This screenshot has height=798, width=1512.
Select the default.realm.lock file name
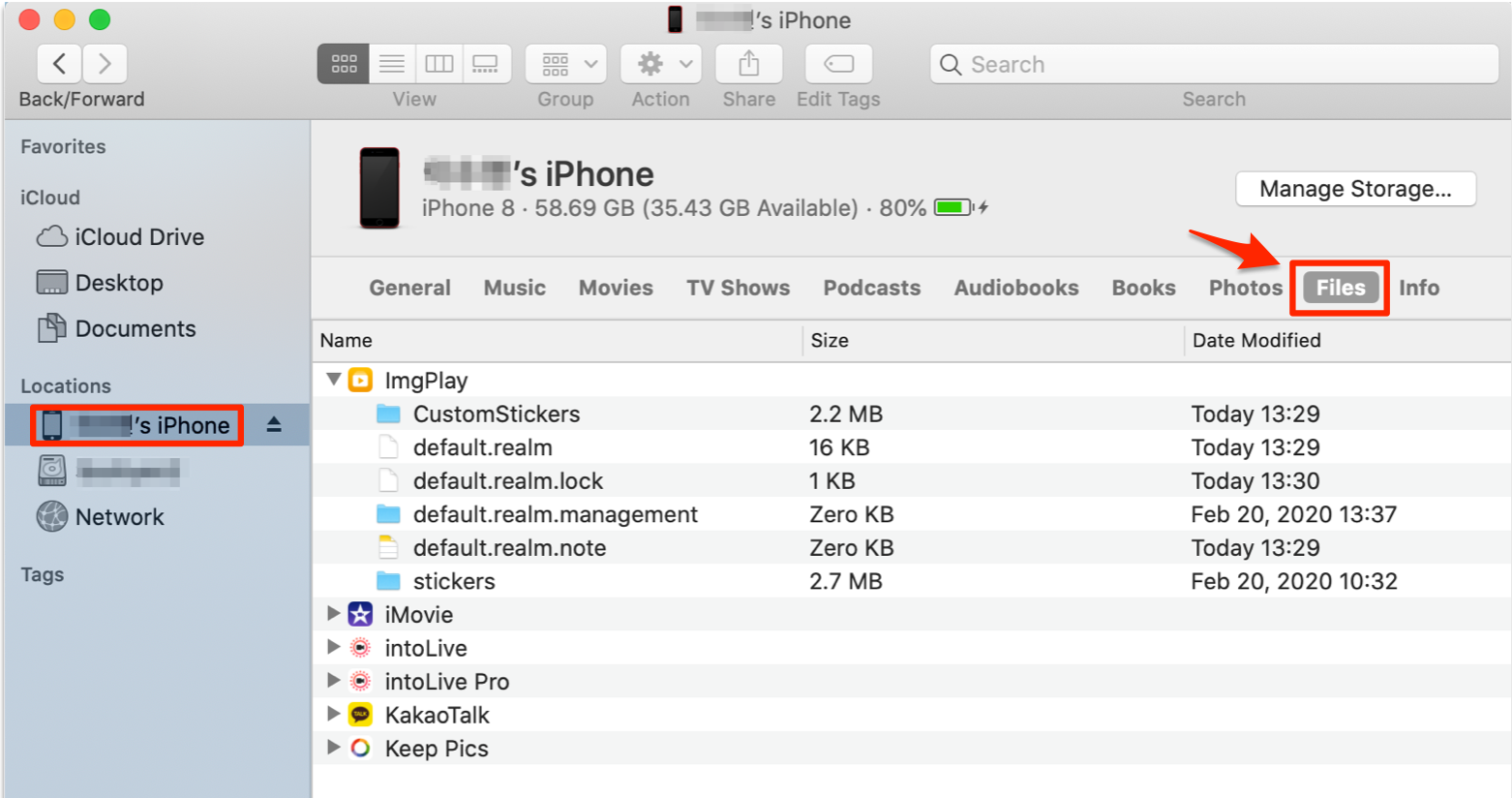point(508,480)
